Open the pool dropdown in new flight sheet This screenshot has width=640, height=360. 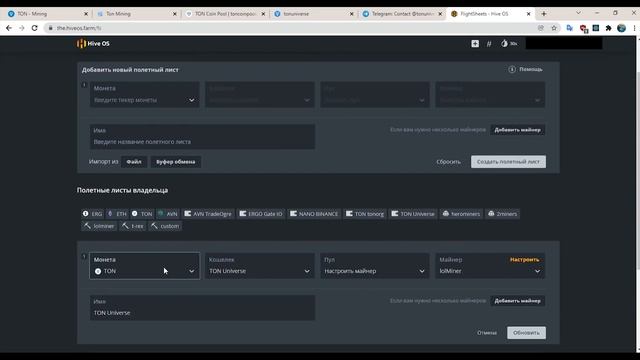[x=375, y=95]
